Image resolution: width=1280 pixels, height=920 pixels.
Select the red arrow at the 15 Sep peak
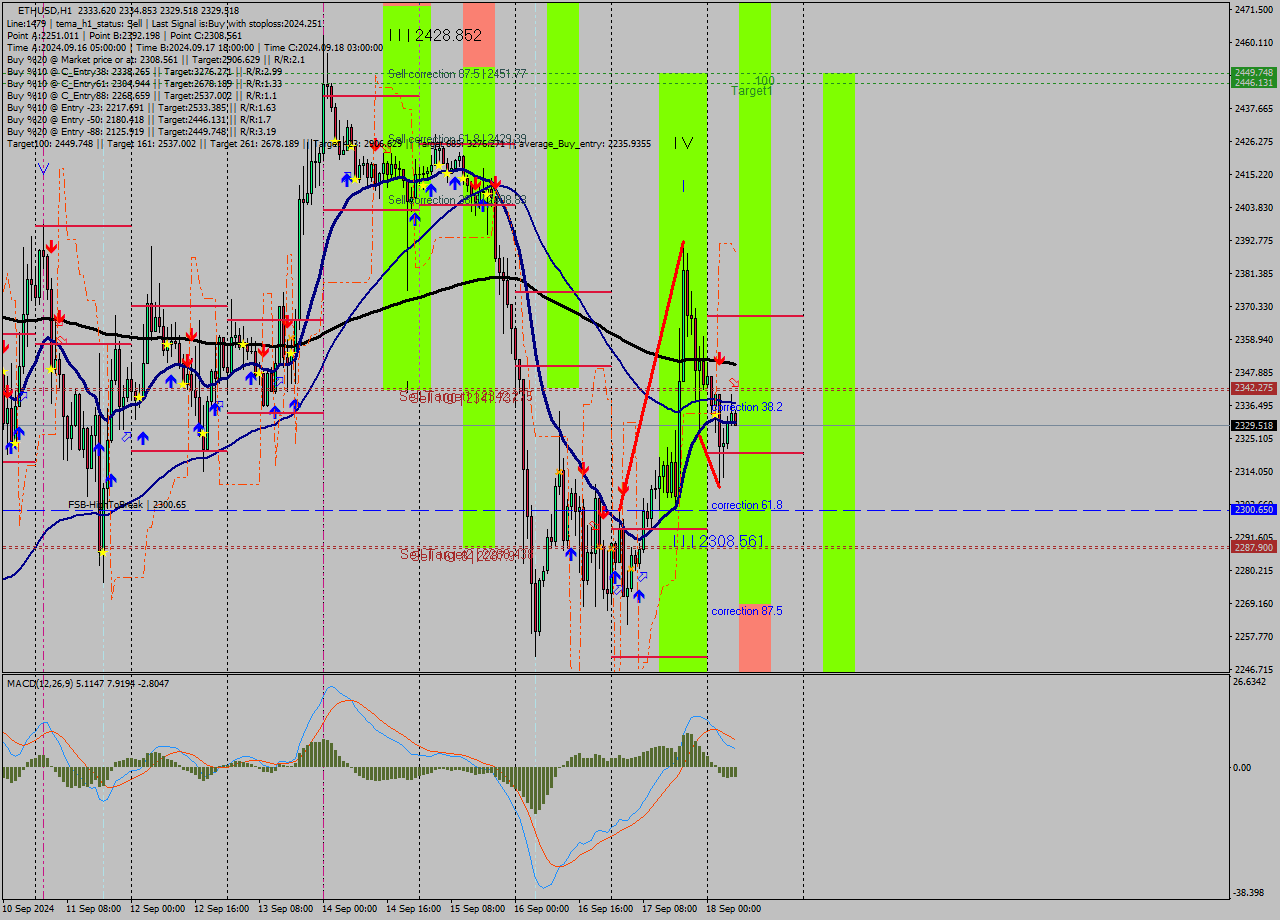click(495, 183)
